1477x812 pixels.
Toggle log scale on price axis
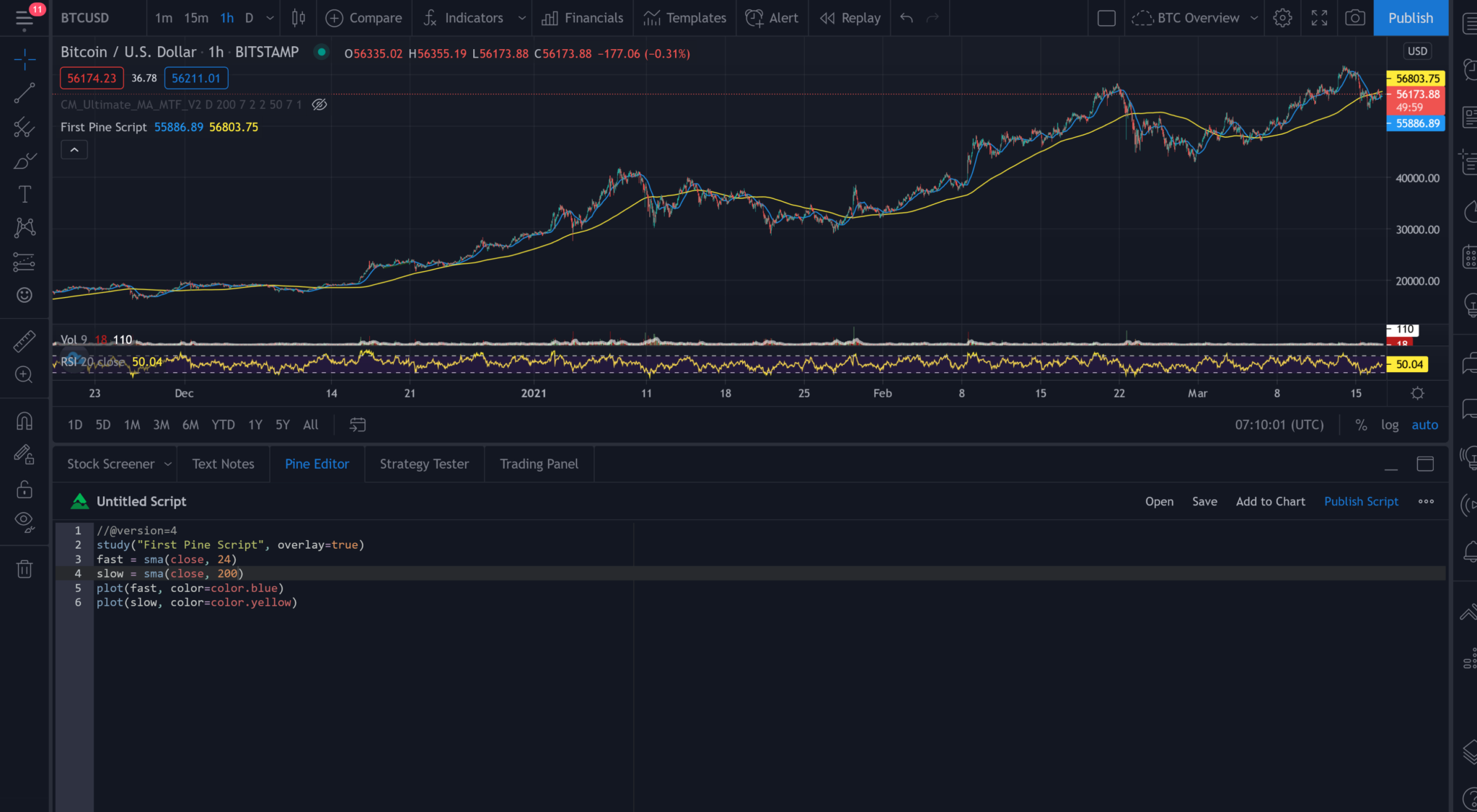[1389, 425]
